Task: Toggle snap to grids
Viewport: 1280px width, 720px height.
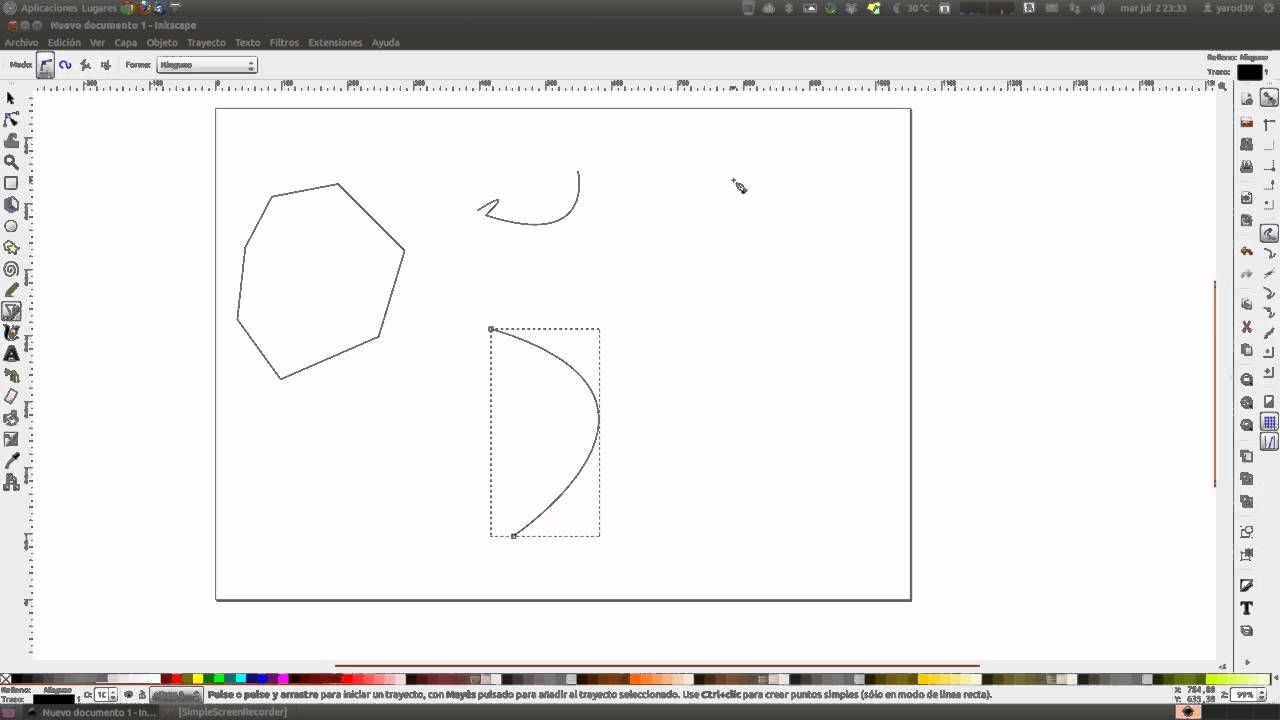Action: [x=1269, y=422]
